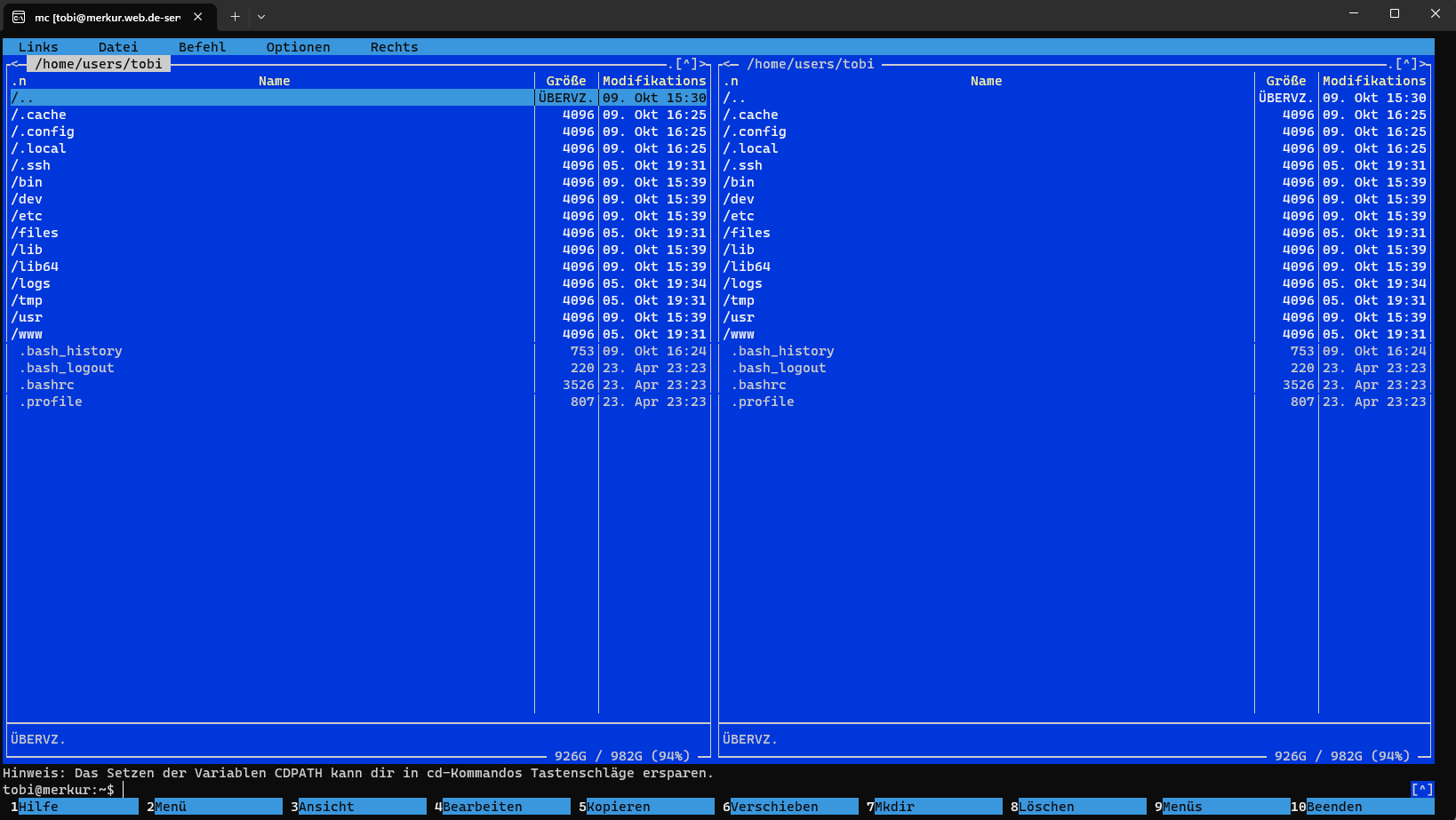Toggle sort order in left panel .n
The height and width of the screenshot is (820, 1456).
(19, 81)
